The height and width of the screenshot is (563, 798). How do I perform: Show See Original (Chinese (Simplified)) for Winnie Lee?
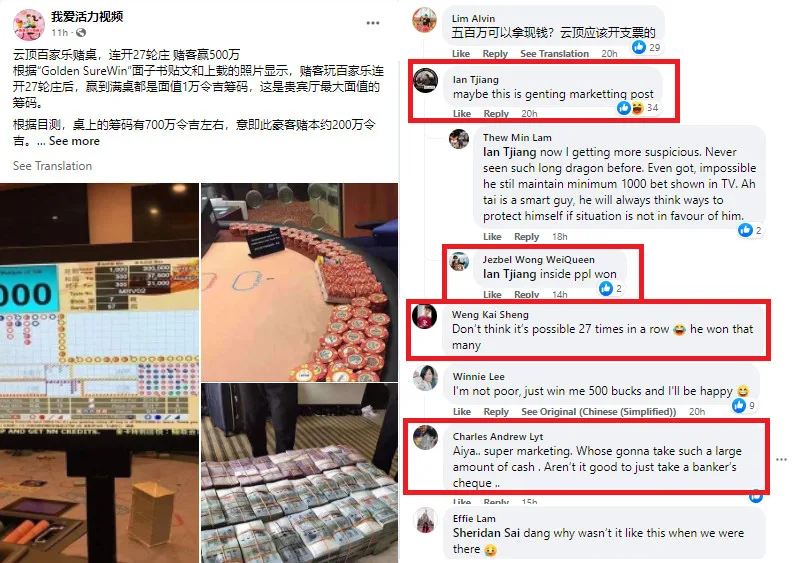tap(598, 412)
